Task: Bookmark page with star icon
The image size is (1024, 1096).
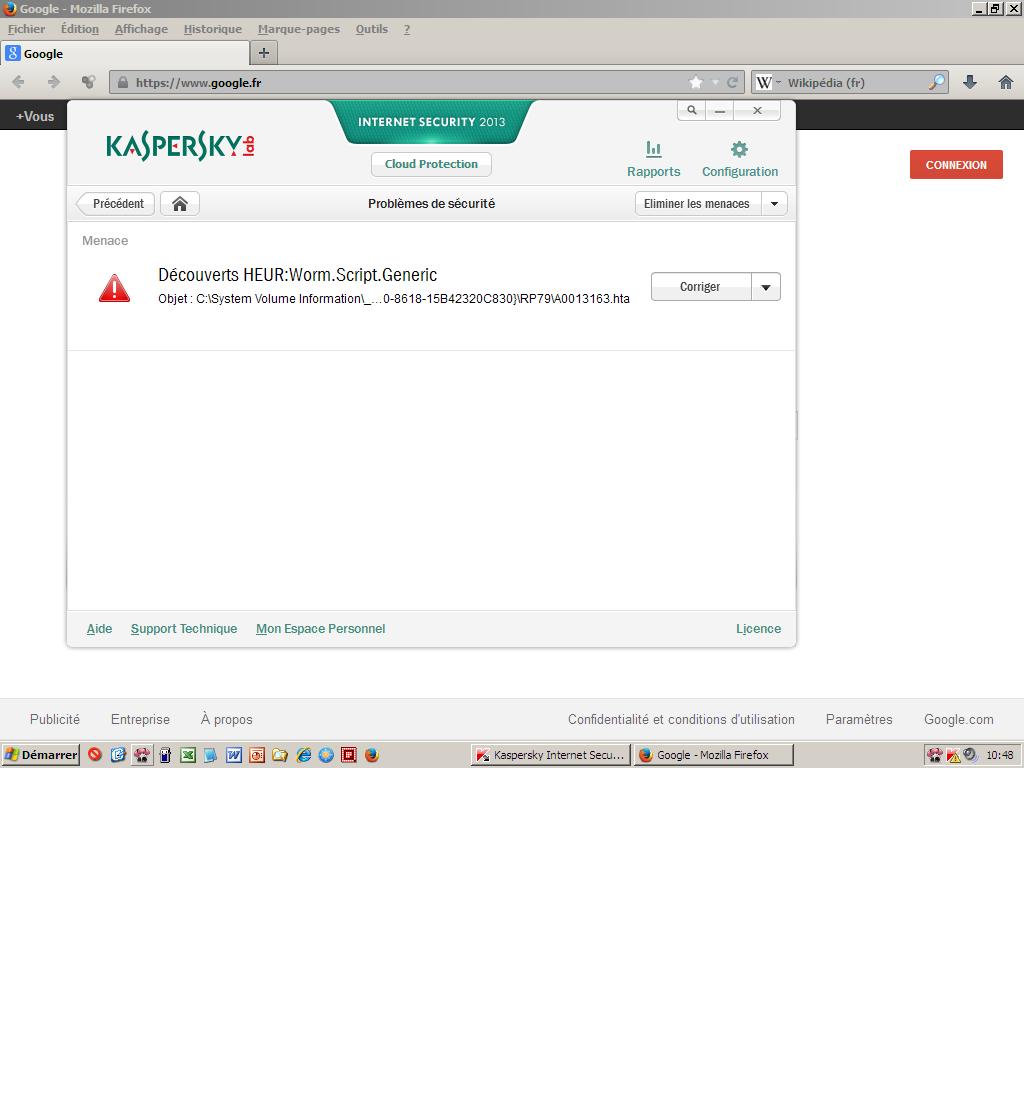Action: [695, 82]
